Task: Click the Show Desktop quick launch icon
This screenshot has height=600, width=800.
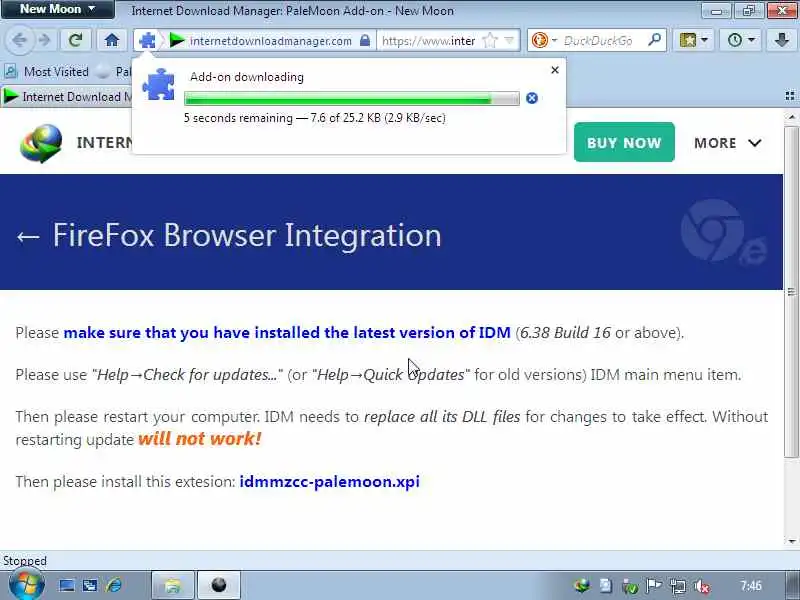Action: coord(66,585)
